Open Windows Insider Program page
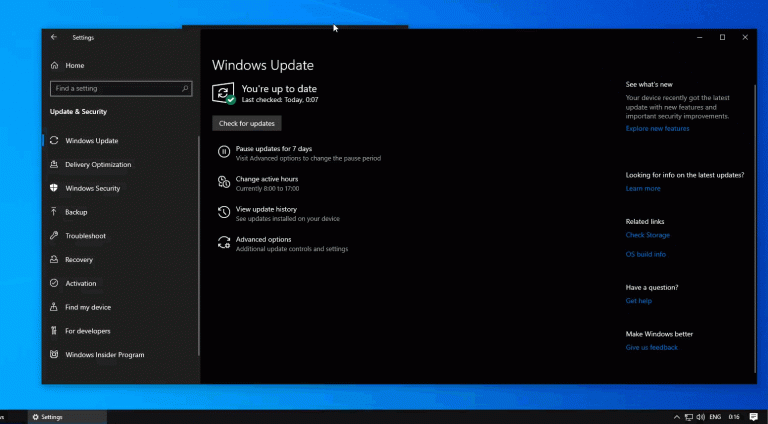 105,354
